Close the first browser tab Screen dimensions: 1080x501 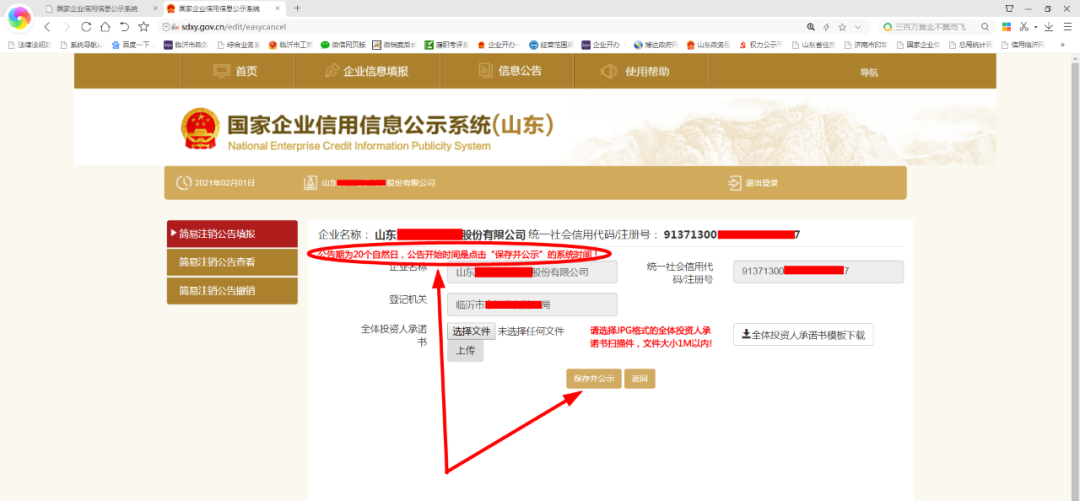pyautogui.click(x=154, y=9)
